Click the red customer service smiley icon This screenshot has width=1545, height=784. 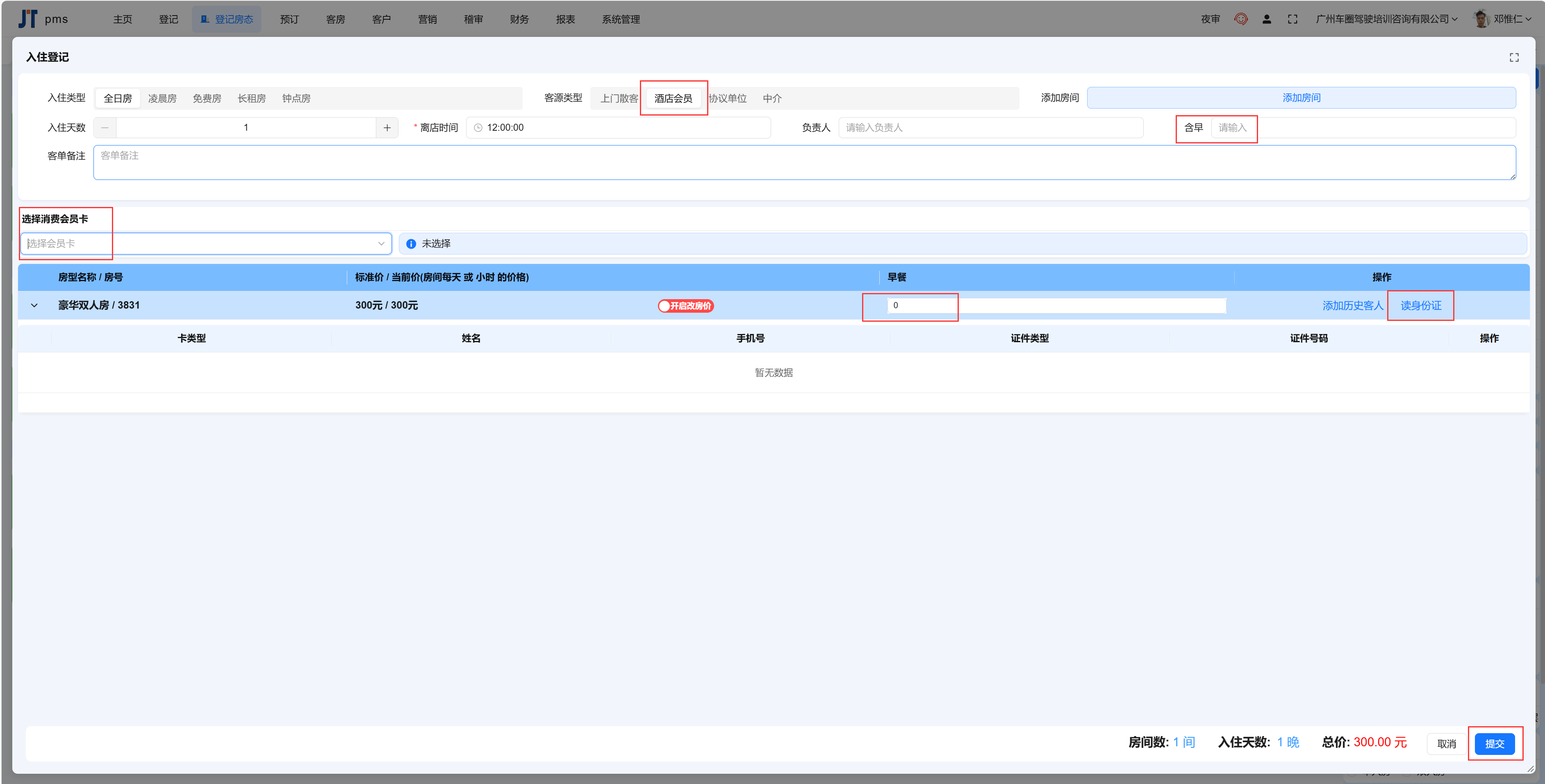click(x=1241, y=19)
